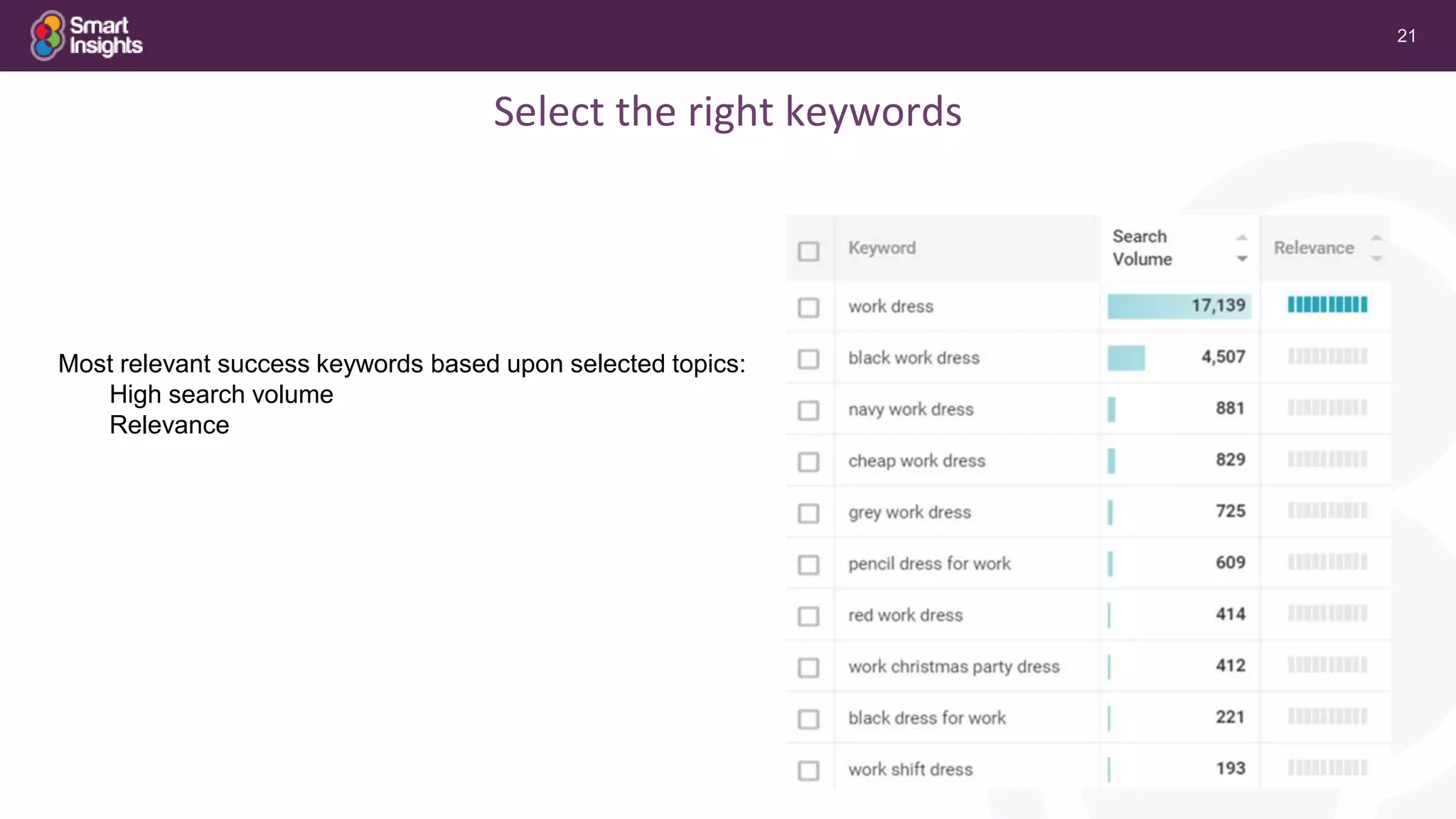
Task: Select the 'navy work dress' checkbox
Action: (x=808, y=410)
